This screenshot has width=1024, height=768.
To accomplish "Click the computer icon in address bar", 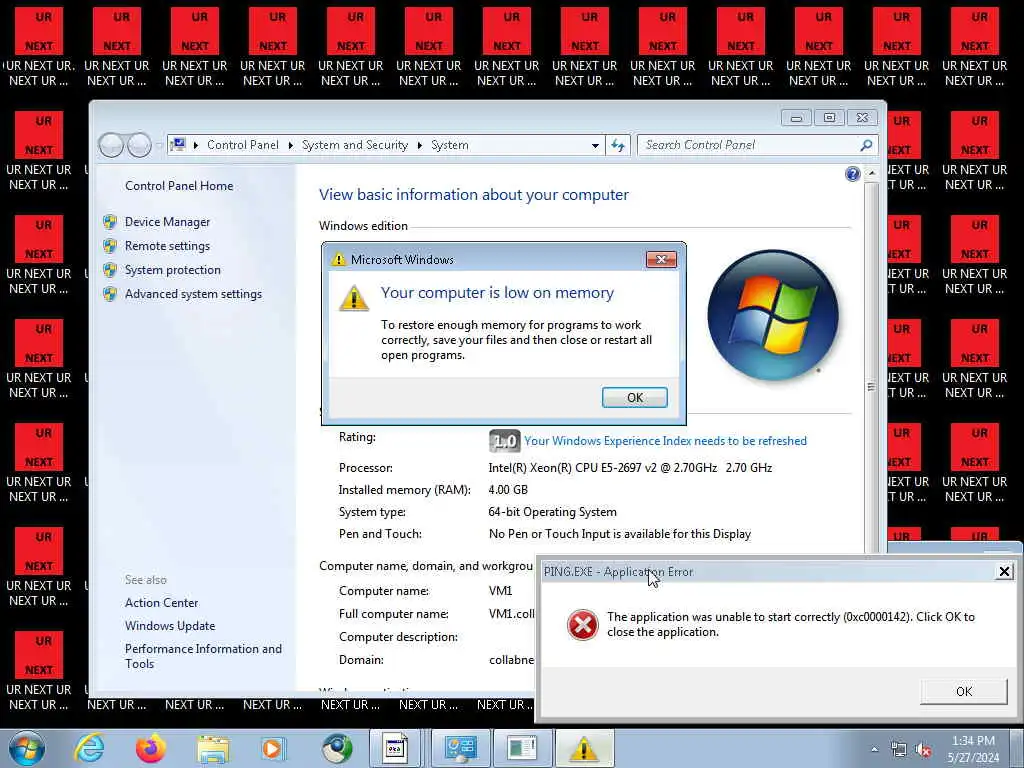I will click(178, 145).
